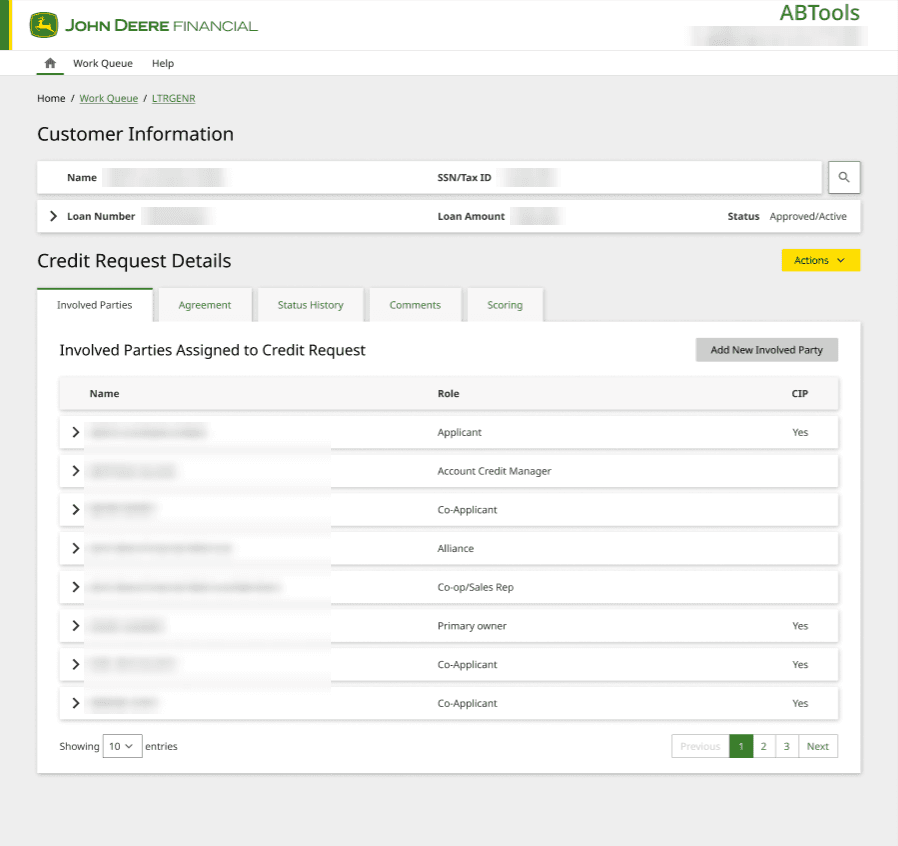Screen dimensions: 898x846
Task: Click the Alliance role cell
Action: [x=455, y=548]
